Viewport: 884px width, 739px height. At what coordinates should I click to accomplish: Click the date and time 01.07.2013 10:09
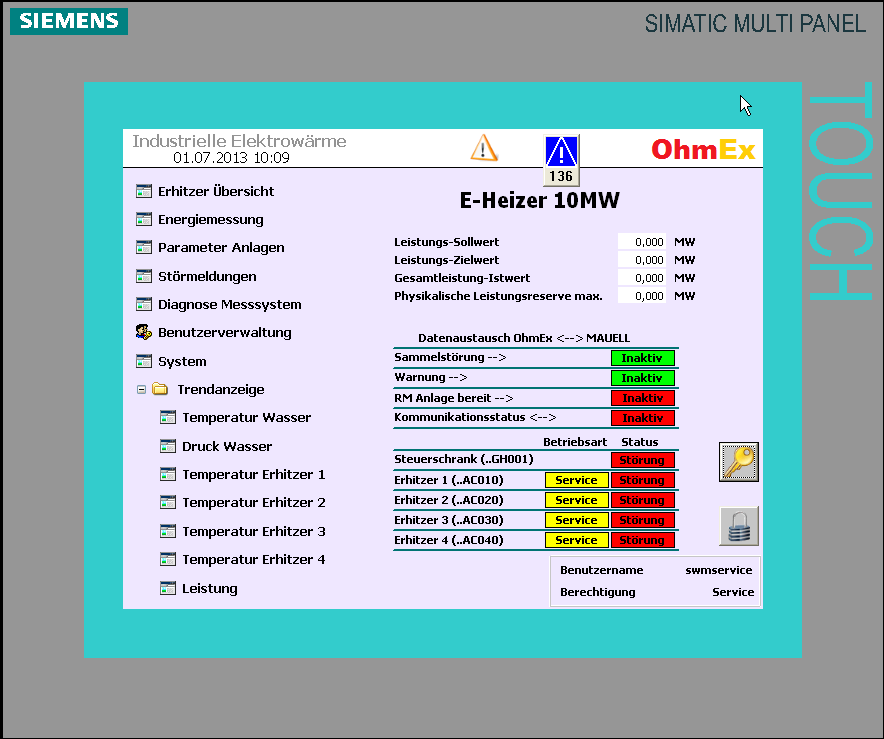(231, 158)
